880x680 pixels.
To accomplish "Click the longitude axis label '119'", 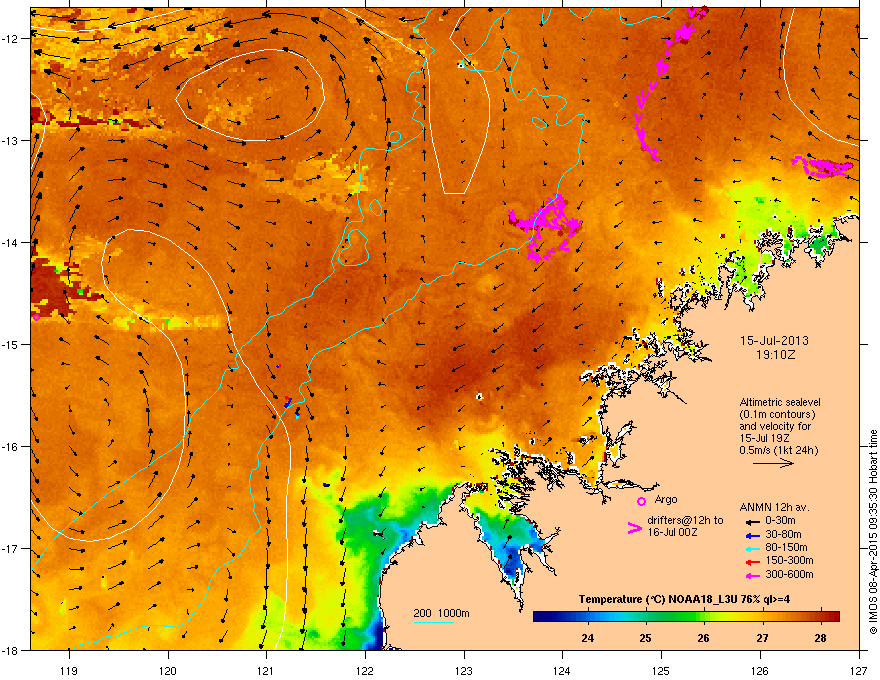I will coord(69,670).
